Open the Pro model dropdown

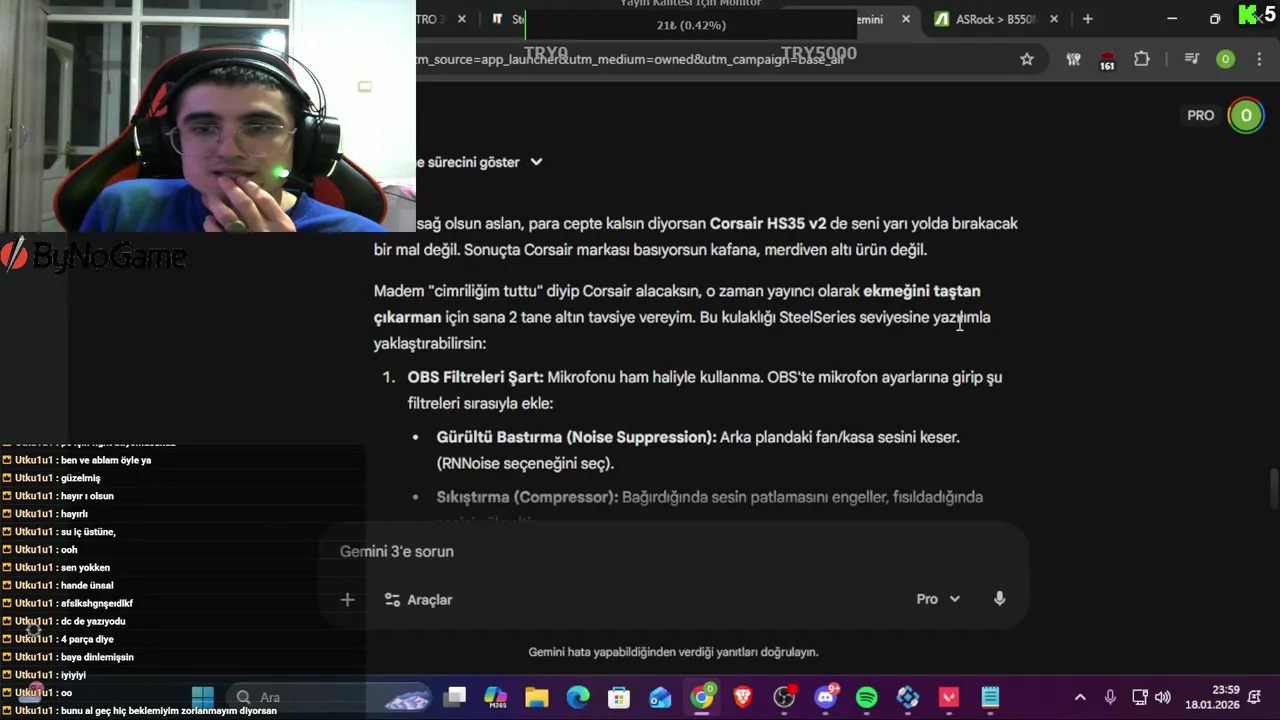(x=938, y=599)
